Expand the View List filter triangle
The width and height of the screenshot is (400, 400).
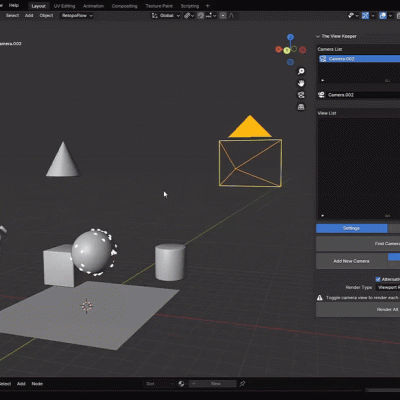[x=322, y=216]
